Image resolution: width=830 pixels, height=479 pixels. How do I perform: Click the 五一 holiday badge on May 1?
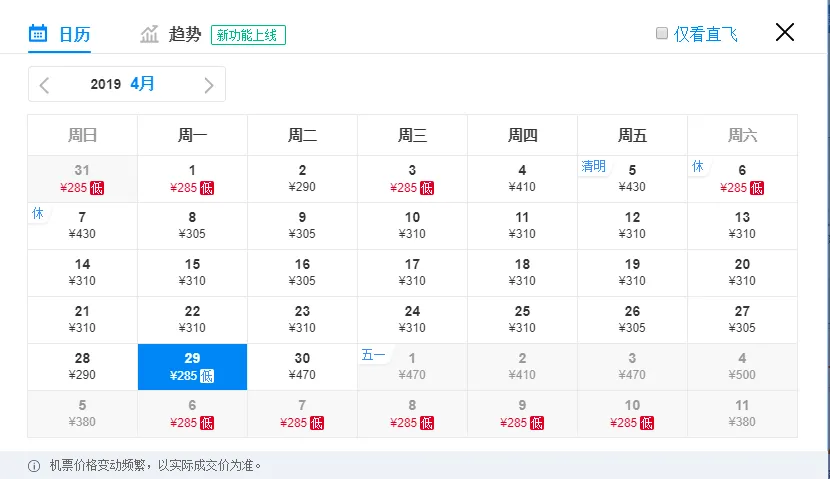pyautogui.click(x=373, y=354)
